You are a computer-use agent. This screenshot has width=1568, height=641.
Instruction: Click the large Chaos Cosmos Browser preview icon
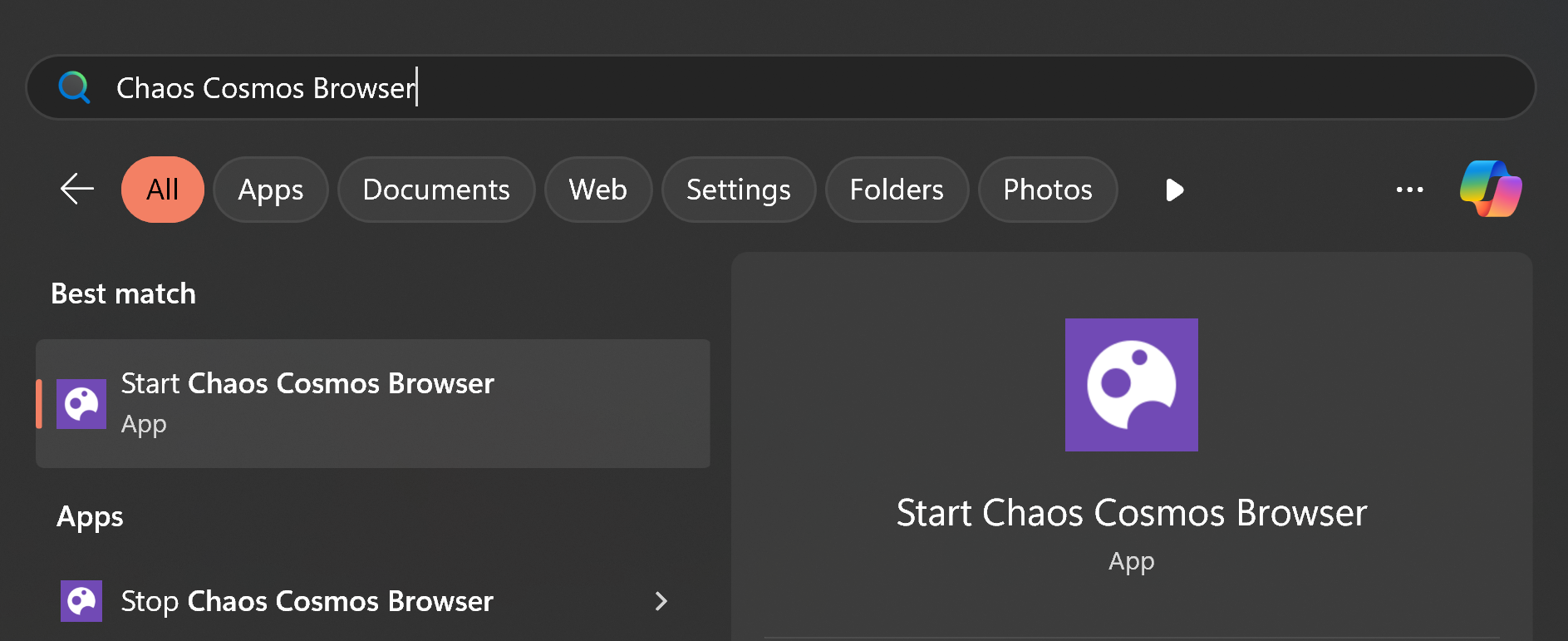click(x=1131, y=385)
